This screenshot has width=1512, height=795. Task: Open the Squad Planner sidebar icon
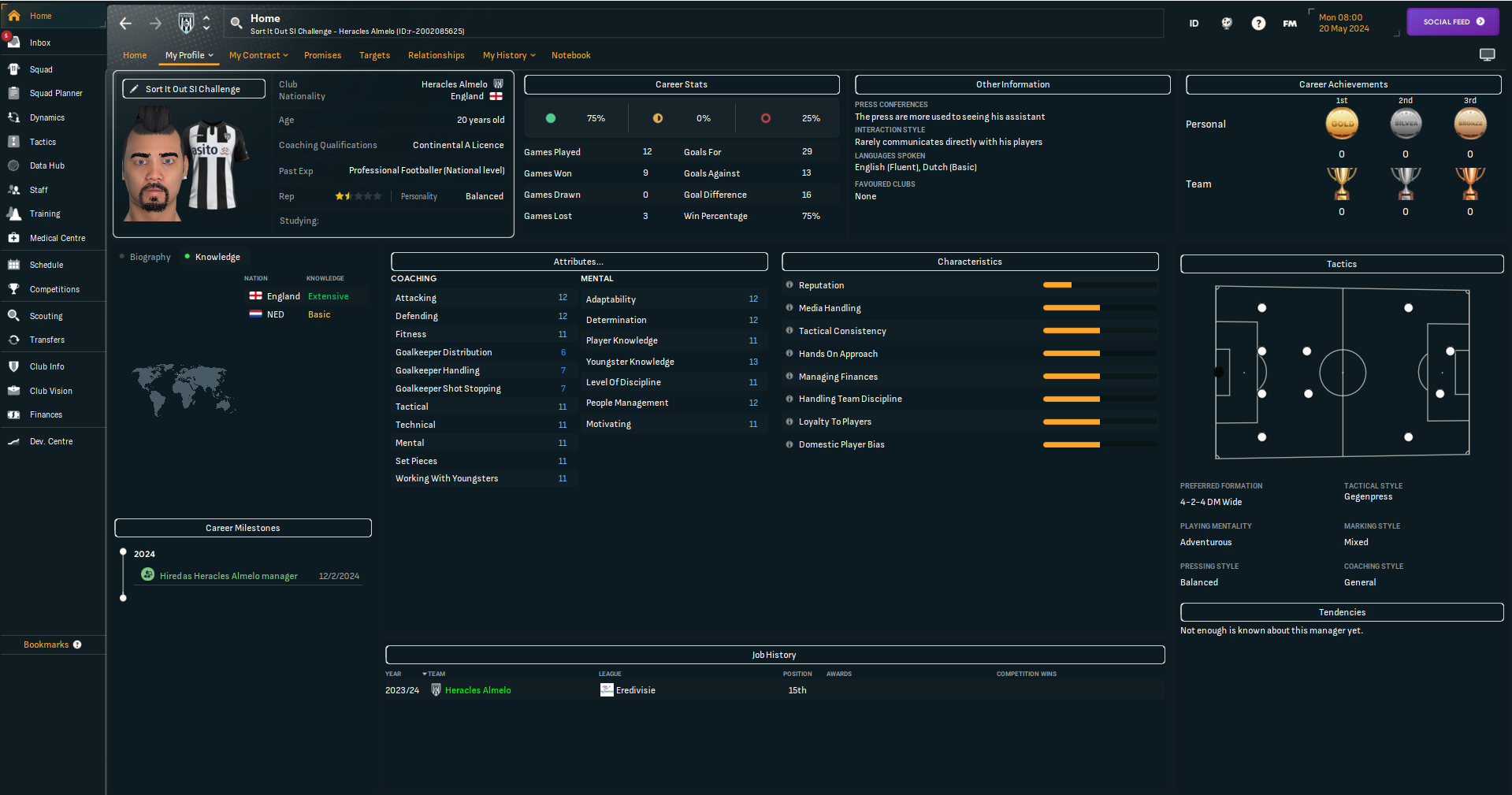pyautogui.click(x=14, y=93)
